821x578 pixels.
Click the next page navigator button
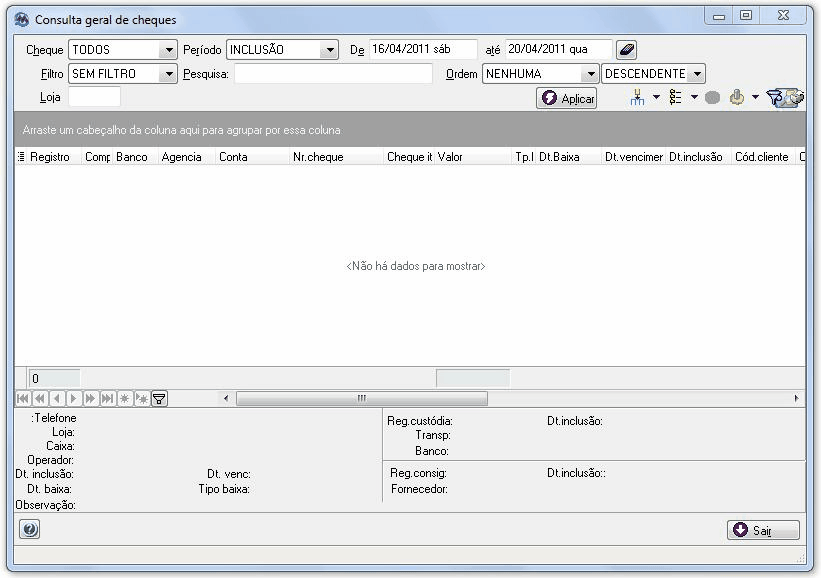point(90,399)
